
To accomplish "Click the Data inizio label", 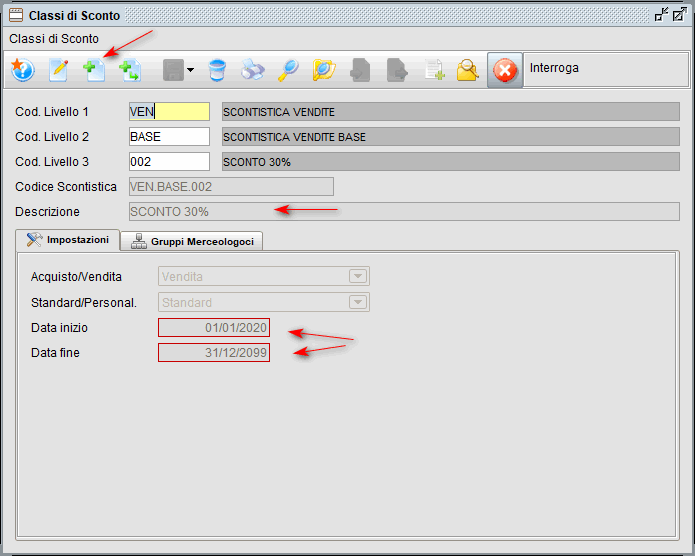I will [x=59, y=328].
